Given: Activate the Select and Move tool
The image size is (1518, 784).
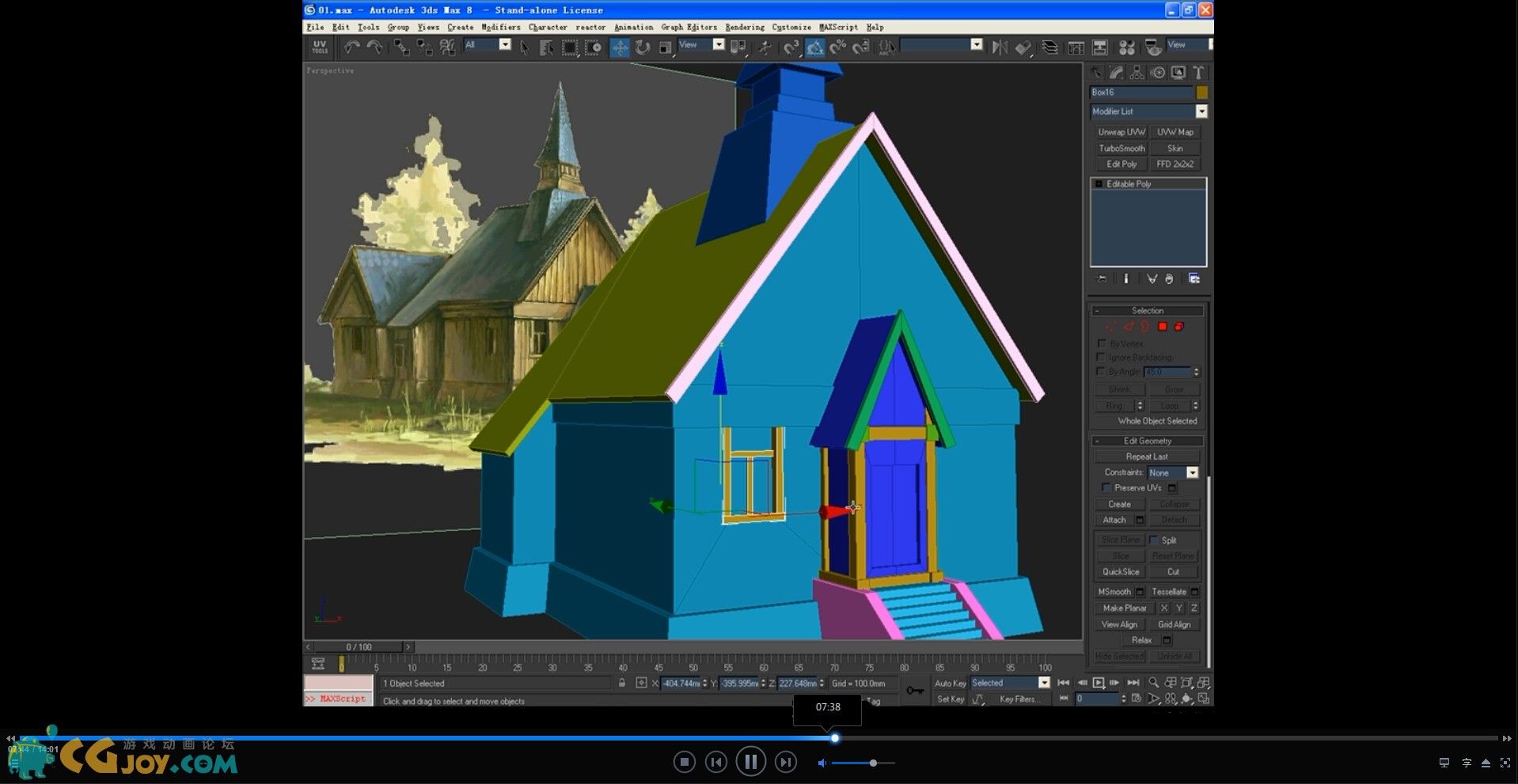Looking at the screenshot, I should [620, 47].
